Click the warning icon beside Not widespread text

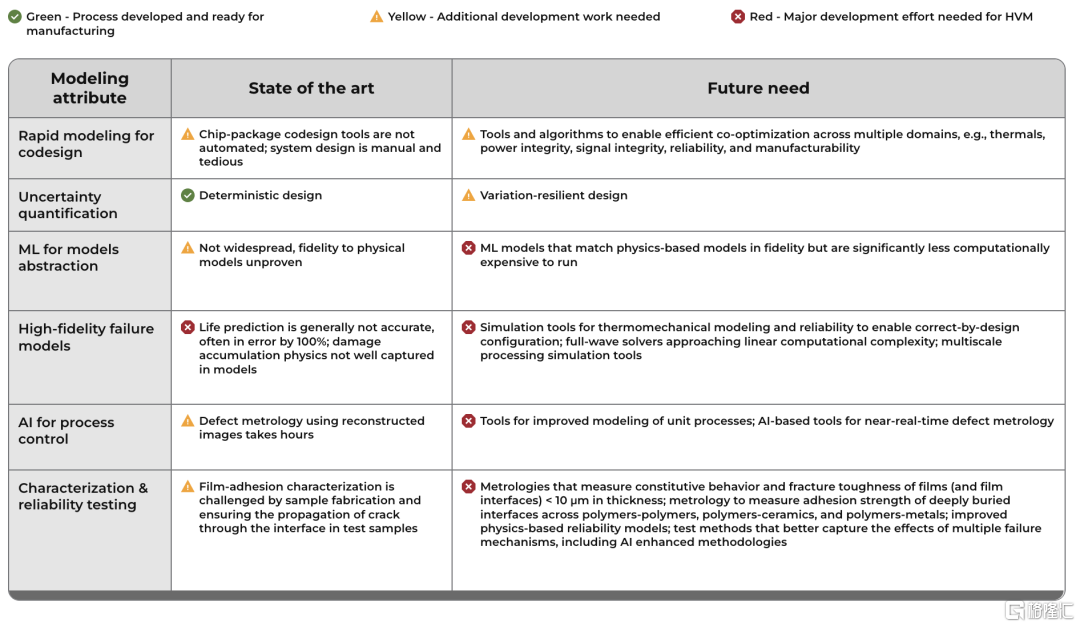pyautogui.click(x=187, y=248)
